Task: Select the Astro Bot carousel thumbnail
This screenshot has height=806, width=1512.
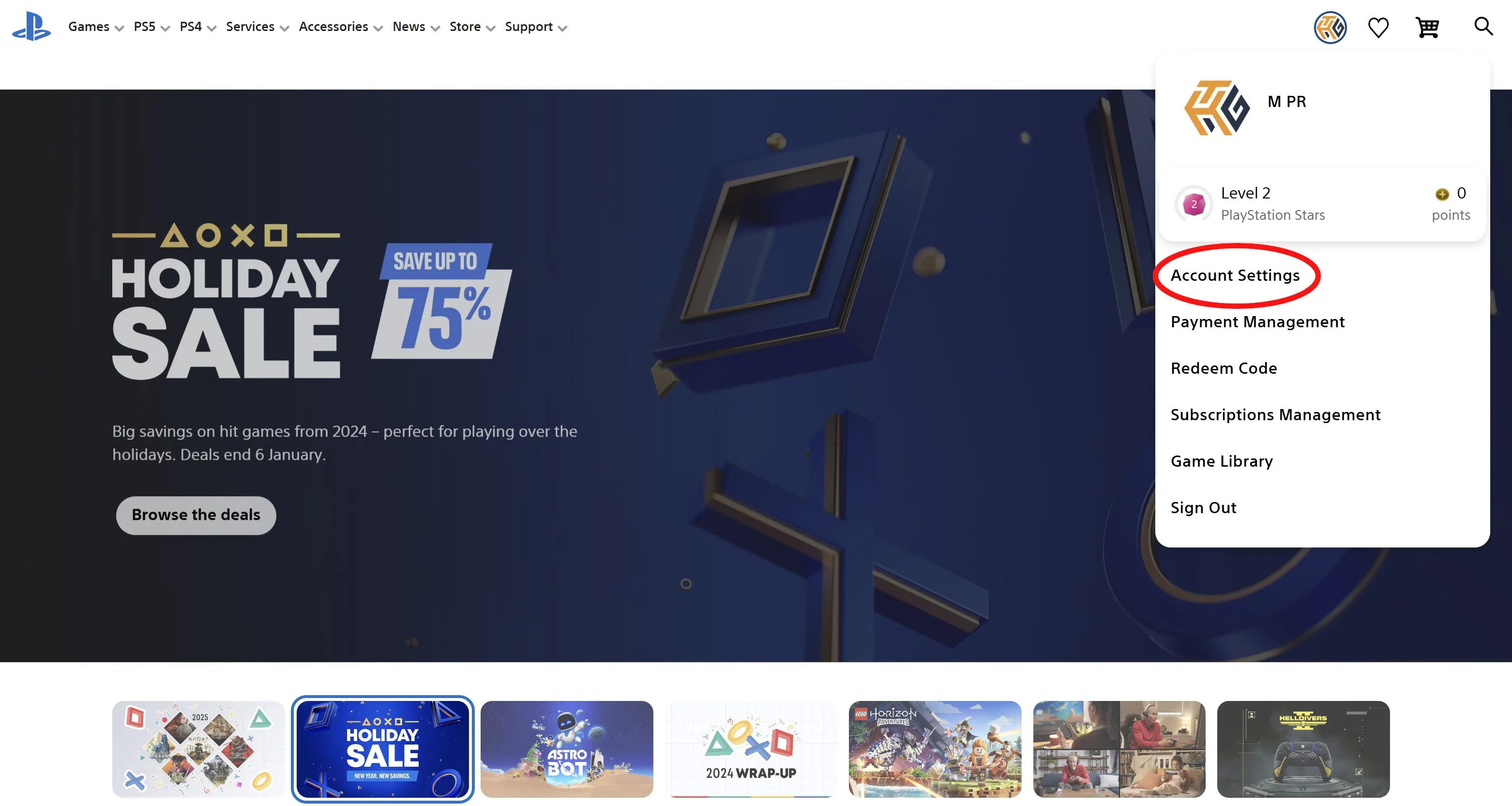Action: coord(566,749)
